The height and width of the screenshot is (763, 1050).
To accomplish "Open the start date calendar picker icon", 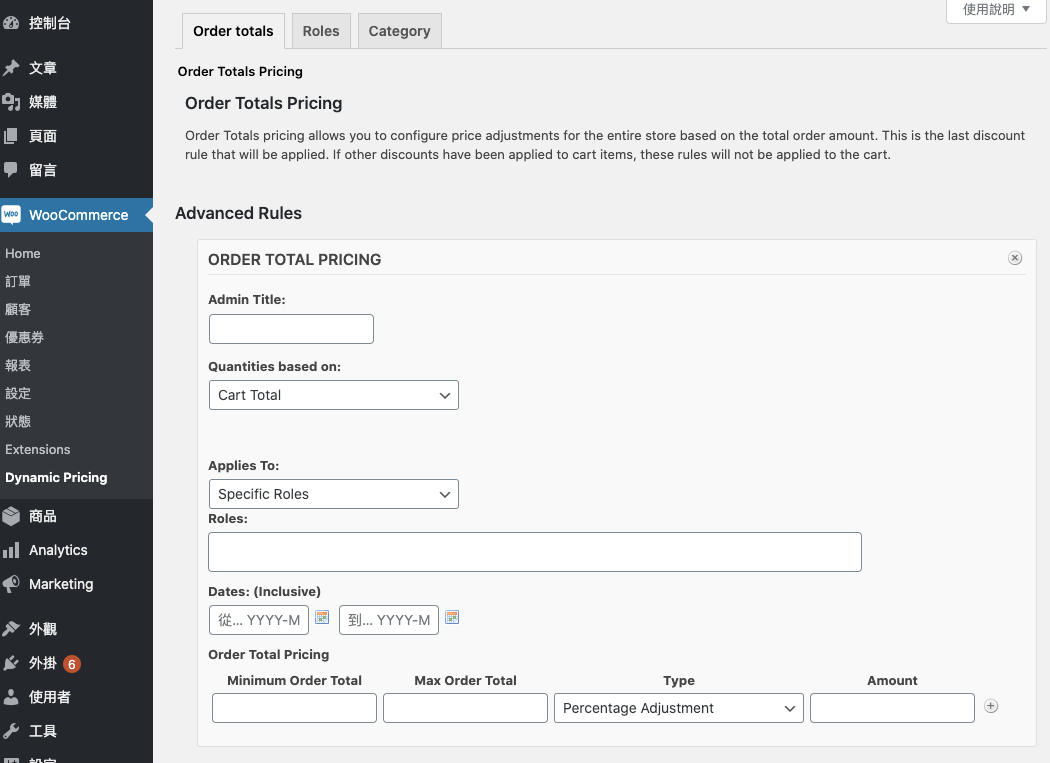I will point(322,618).
